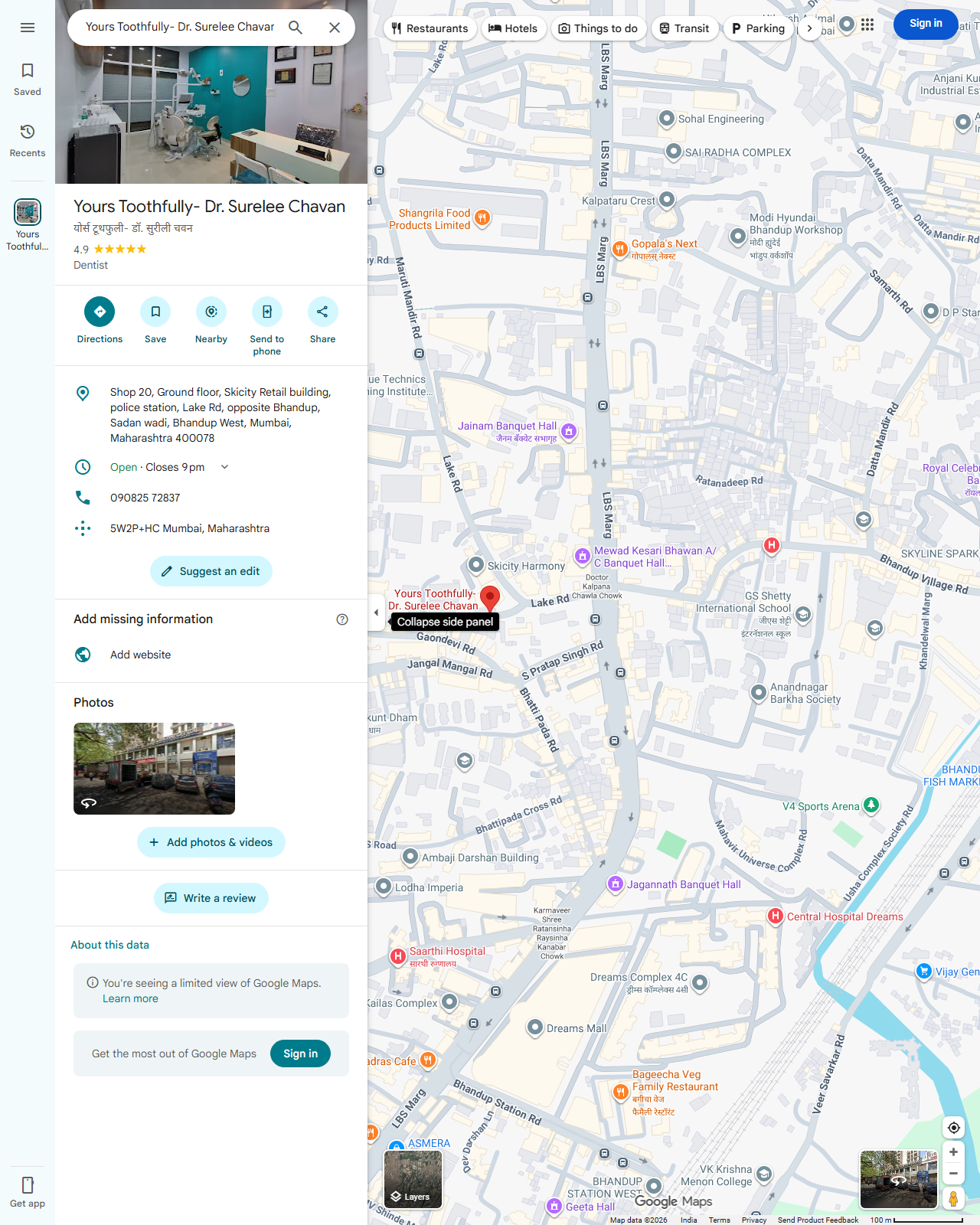
Task: Click the help icon beside Add missing information
Action: coord(342,619)
